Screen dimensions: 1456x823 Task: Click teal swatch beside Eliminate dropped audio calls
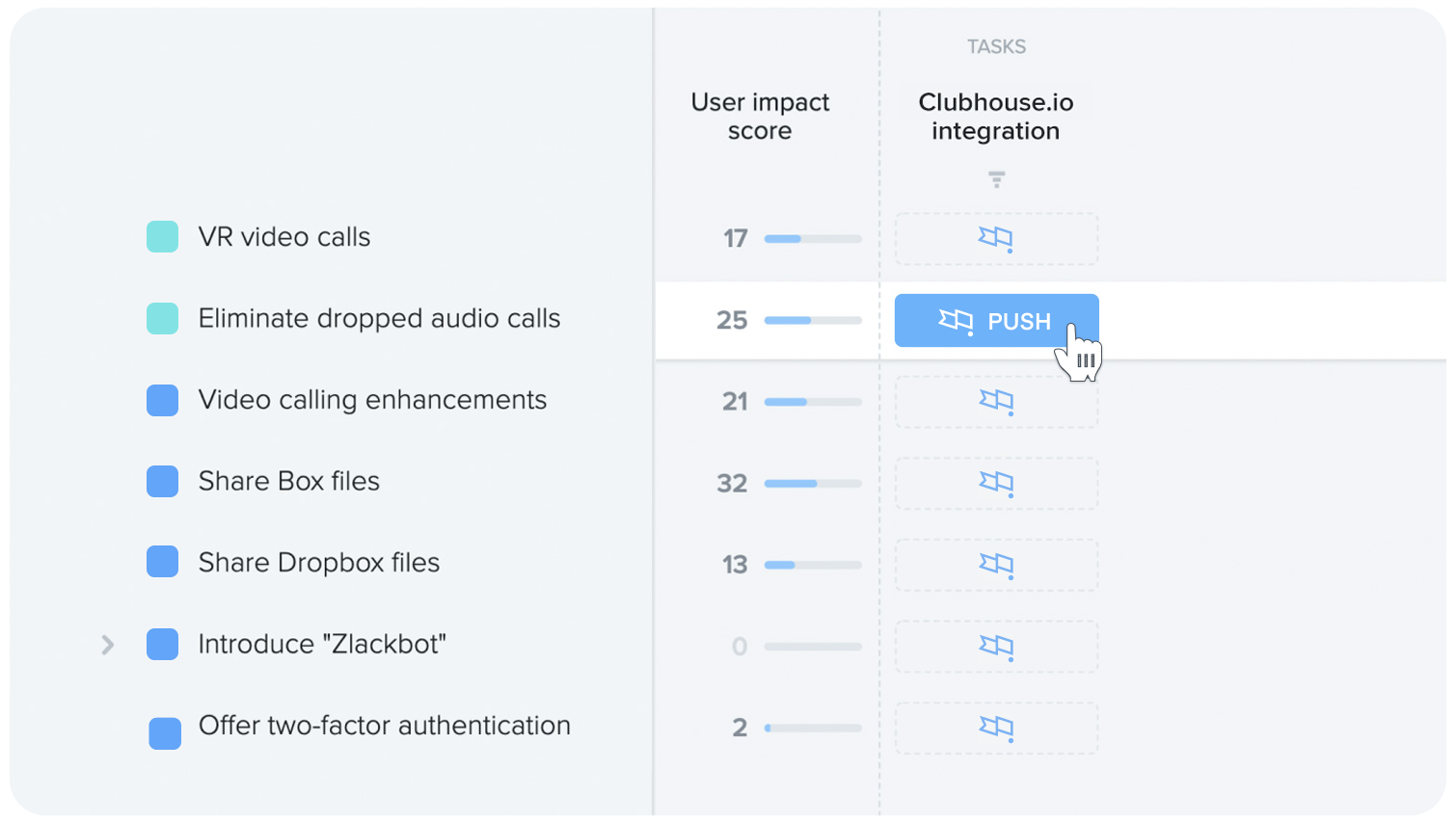pos(162,318)
